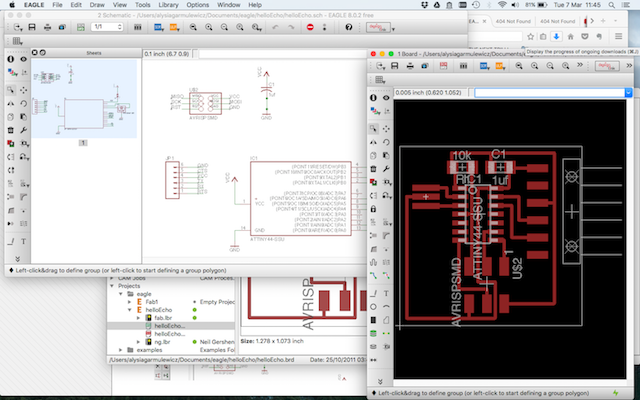Screen dimensions: 640x400
Task: Collapse the eagle folder in Control Panel
Action: pos(121,294)
